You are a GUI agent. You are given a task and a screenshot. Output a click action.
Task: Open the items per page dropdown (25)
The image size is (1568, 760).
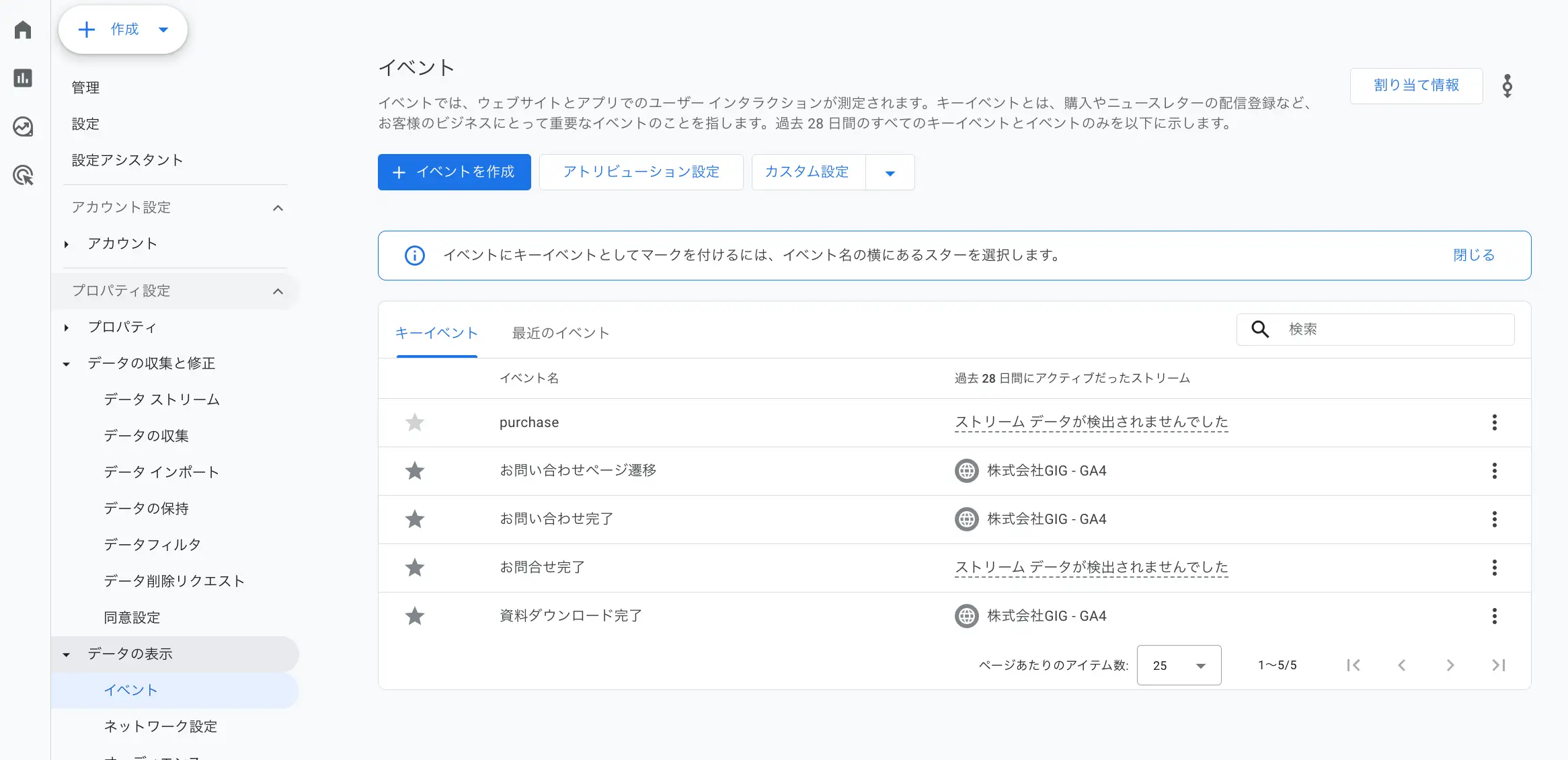click(1179, 665)
